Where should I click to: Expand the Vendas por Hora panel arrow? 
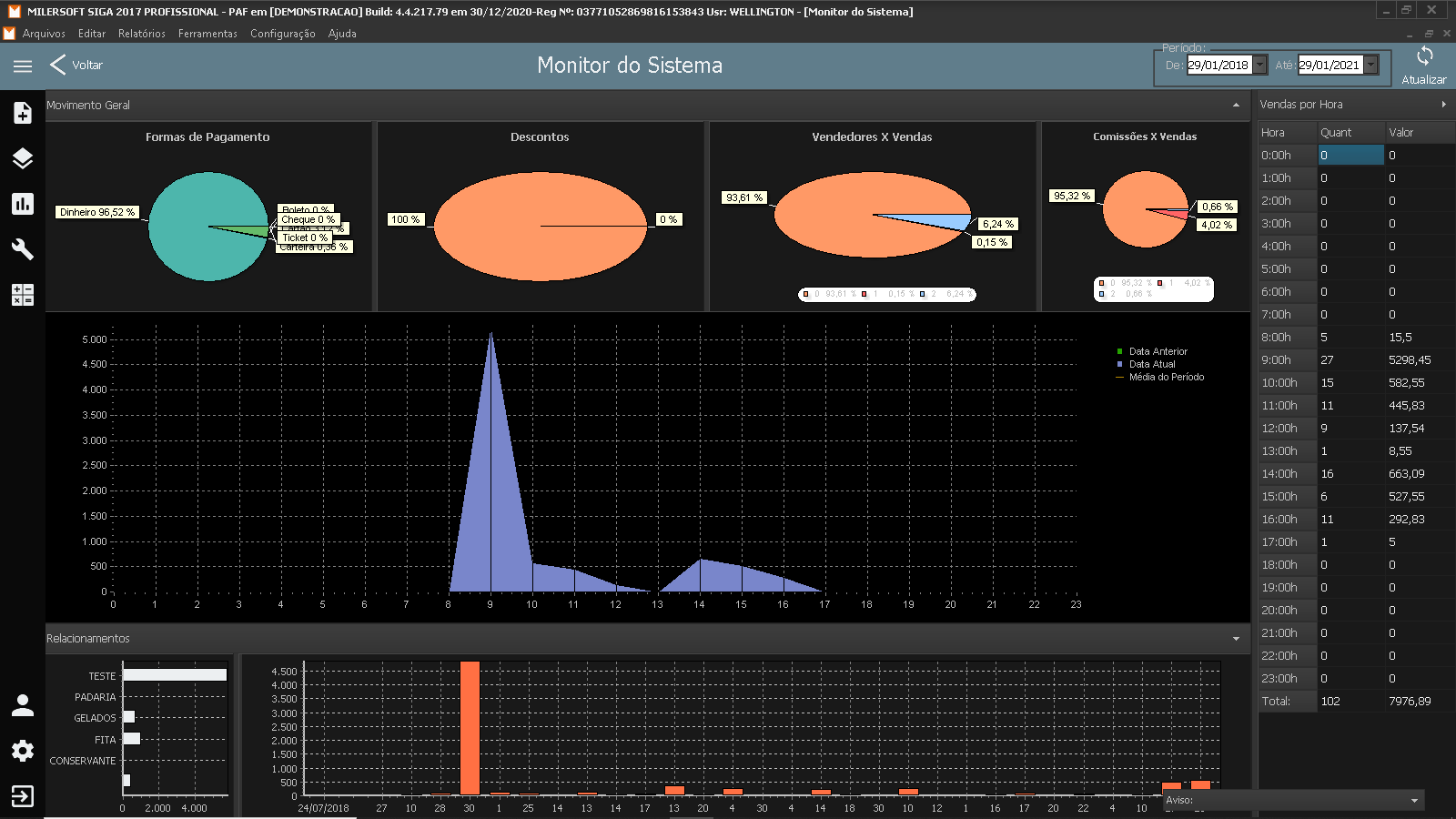[1443, 105]
